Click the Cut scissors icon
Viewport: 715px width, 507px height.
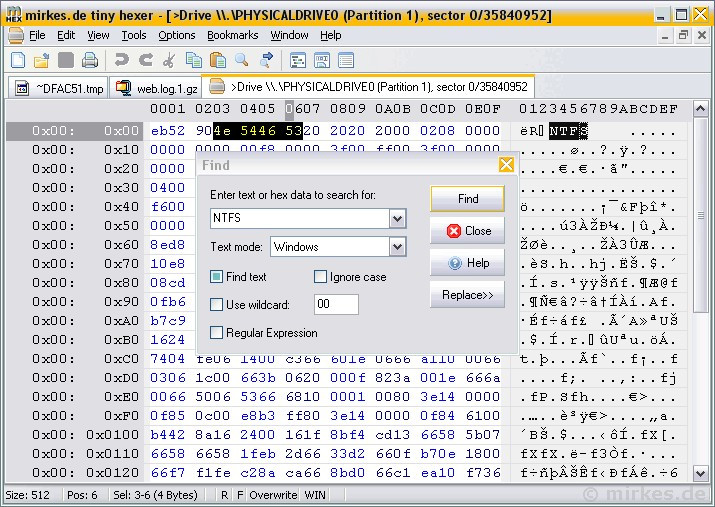(169, 61)
